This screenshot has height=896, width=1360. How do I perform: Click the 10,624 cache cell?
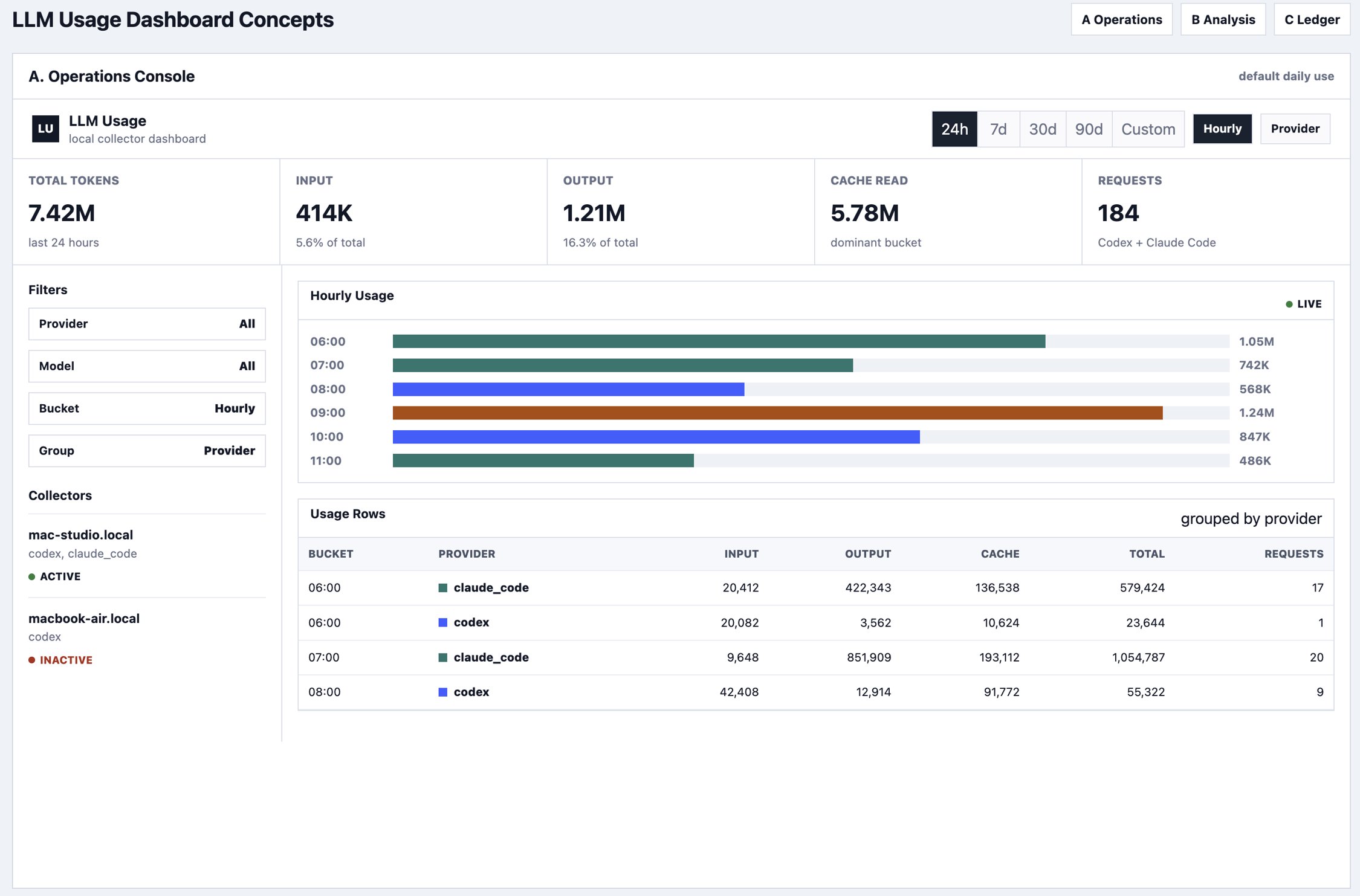coord(1001,622)
